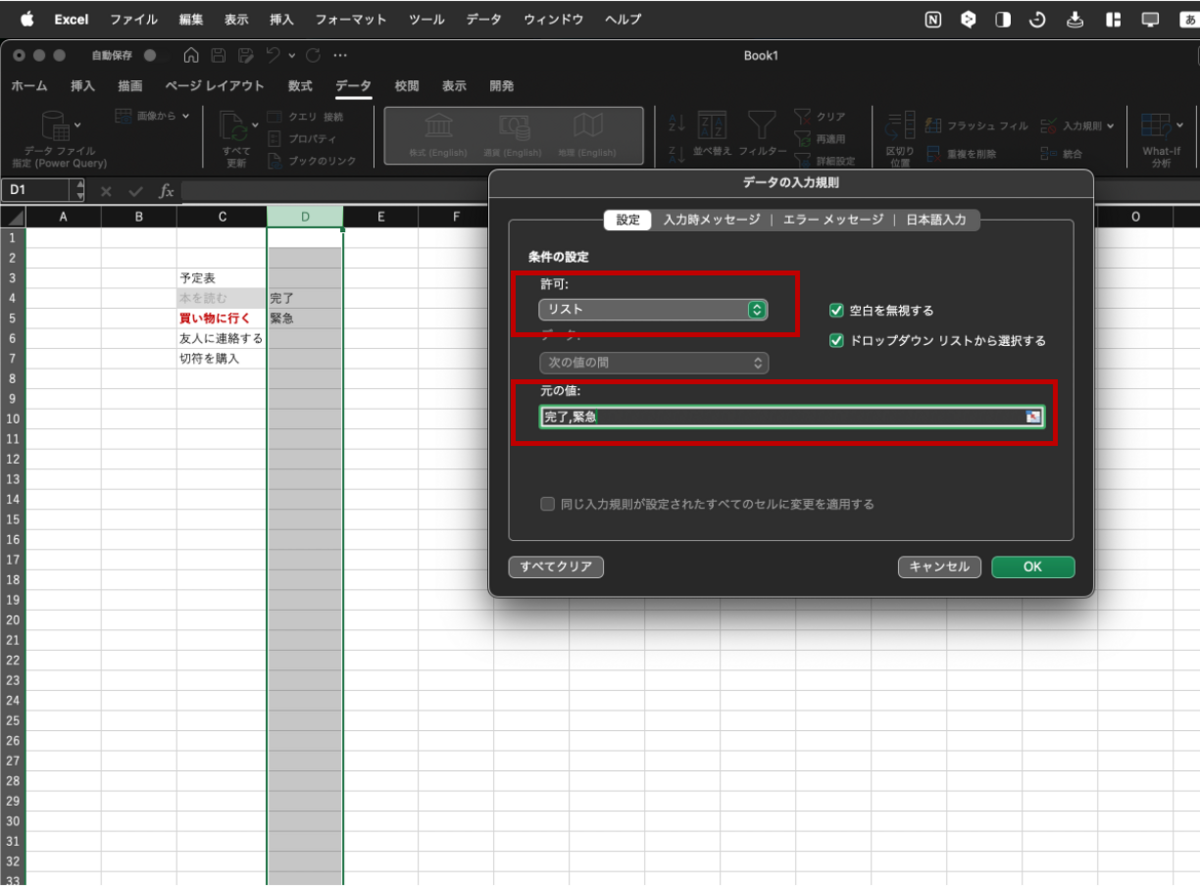The image size is (1200, 886).
Task: Click the 地理 (English) data type icon
Action: 588,126
